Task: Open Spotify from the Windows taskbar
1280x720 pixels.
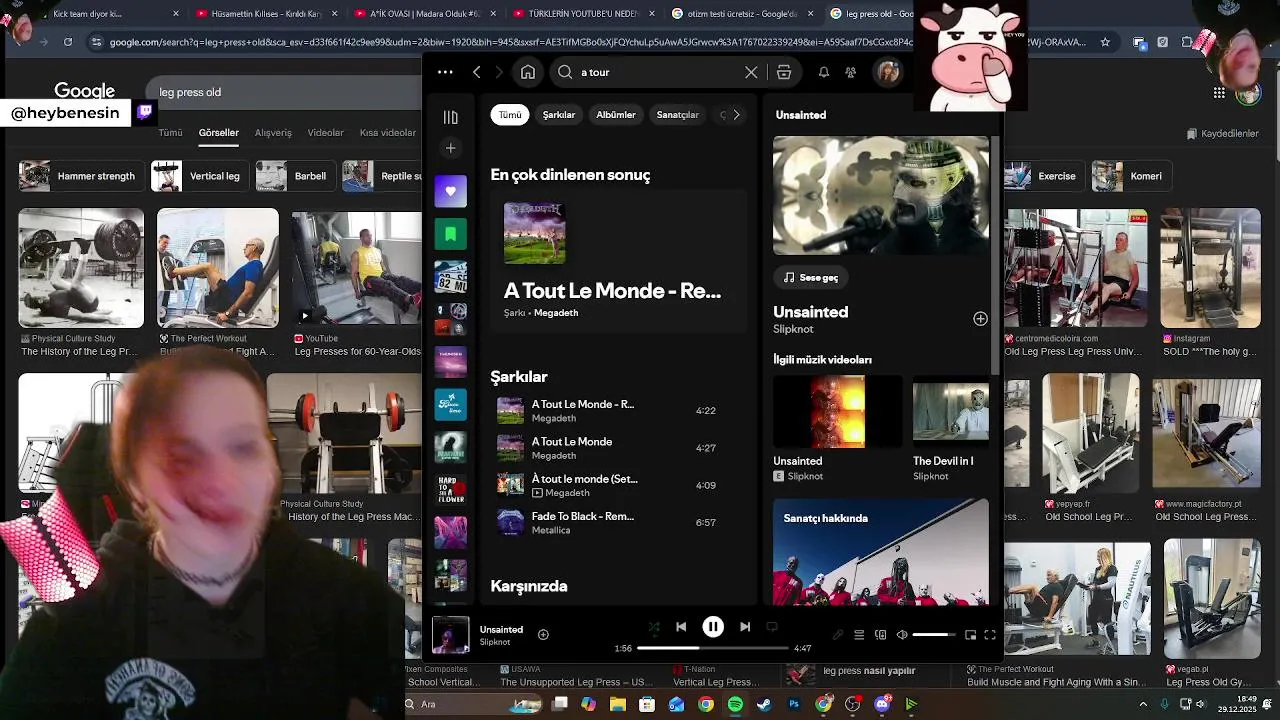Action: pyautogui.click(x=735, y=704)
